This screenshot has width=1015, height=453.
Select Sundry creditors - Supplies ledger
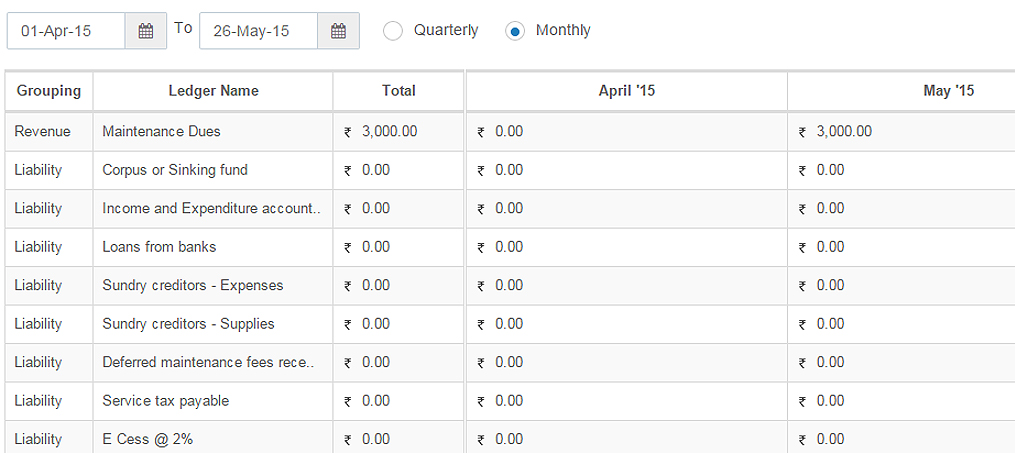pos(188,324)
